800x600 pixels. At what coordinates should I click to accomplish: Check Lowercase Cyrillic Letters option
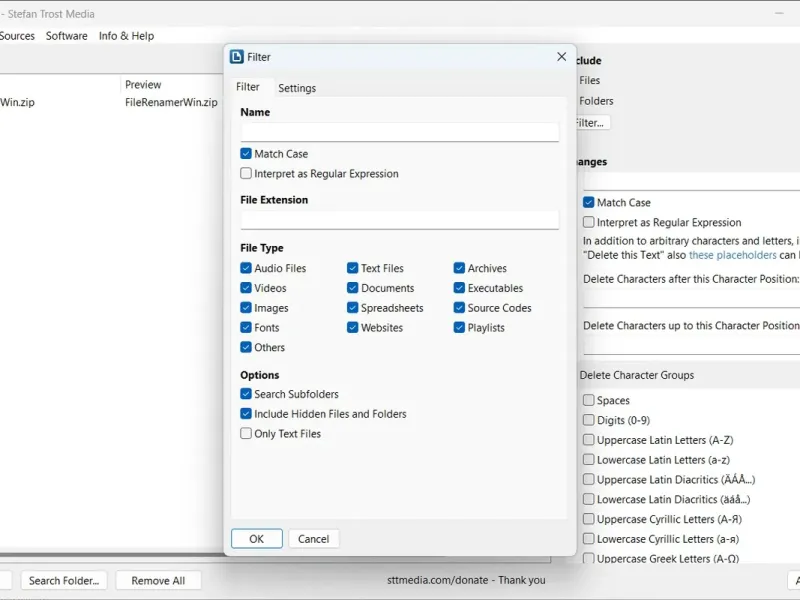click(589, 539)
